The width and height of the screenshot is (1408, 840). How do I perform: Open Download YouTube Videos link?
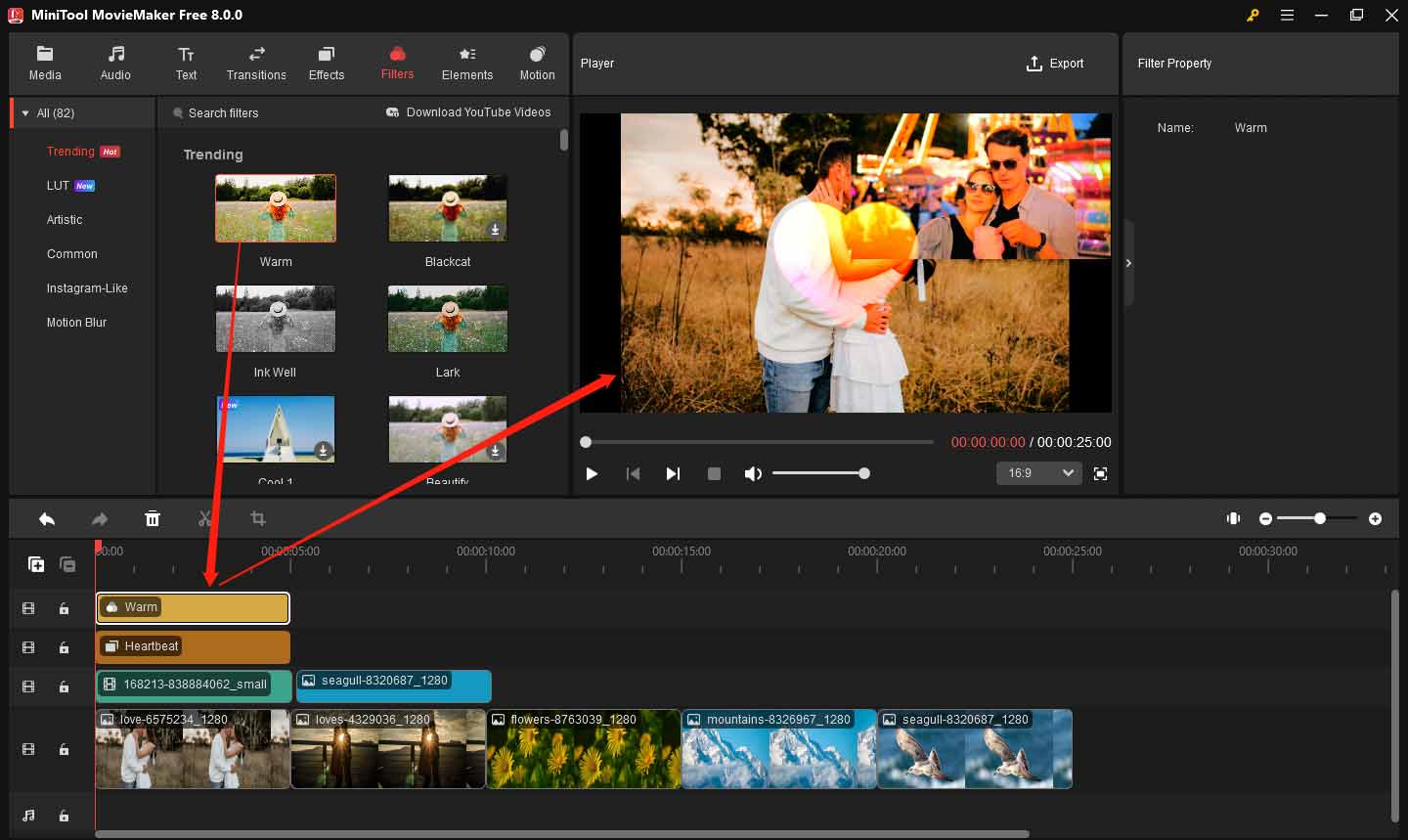click(x=468, y=112)
